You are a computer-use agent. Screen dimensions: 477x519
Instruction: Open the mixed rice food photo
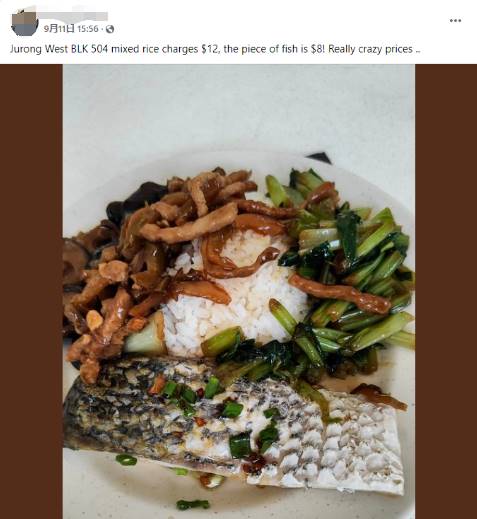click(x=239, y=292)
